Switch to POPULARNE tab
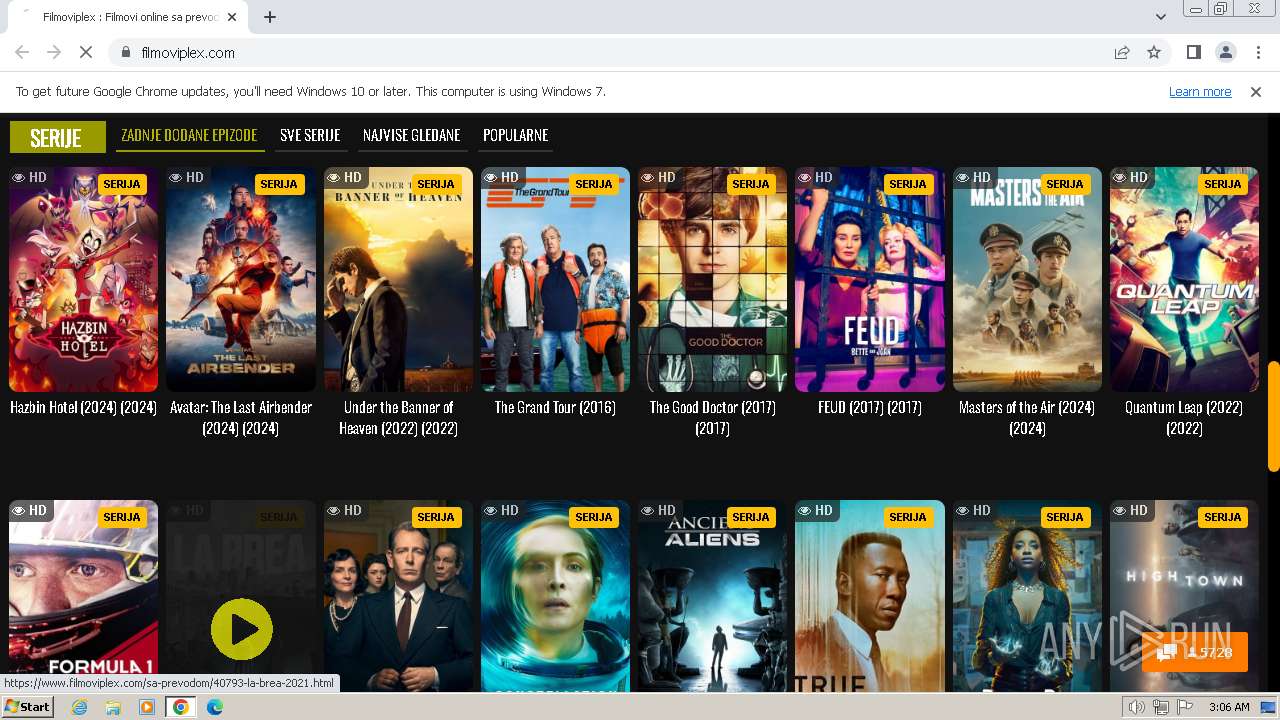Screen dimensions: 1280x720 [x=516, y=135]
